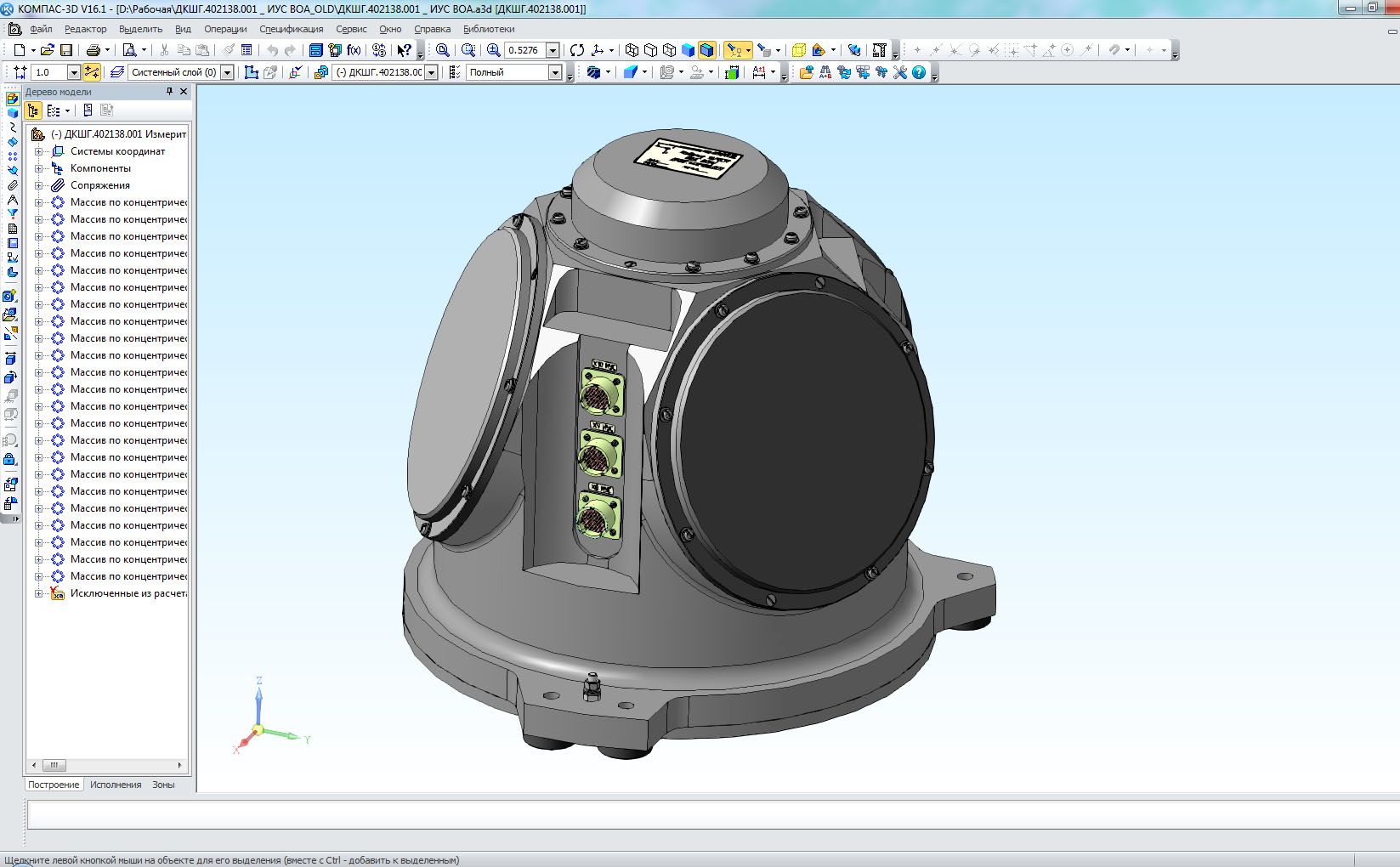Open the variables f(x) panel
Image resolution: width=1400 pixels, height=867 pixels.
354,50
